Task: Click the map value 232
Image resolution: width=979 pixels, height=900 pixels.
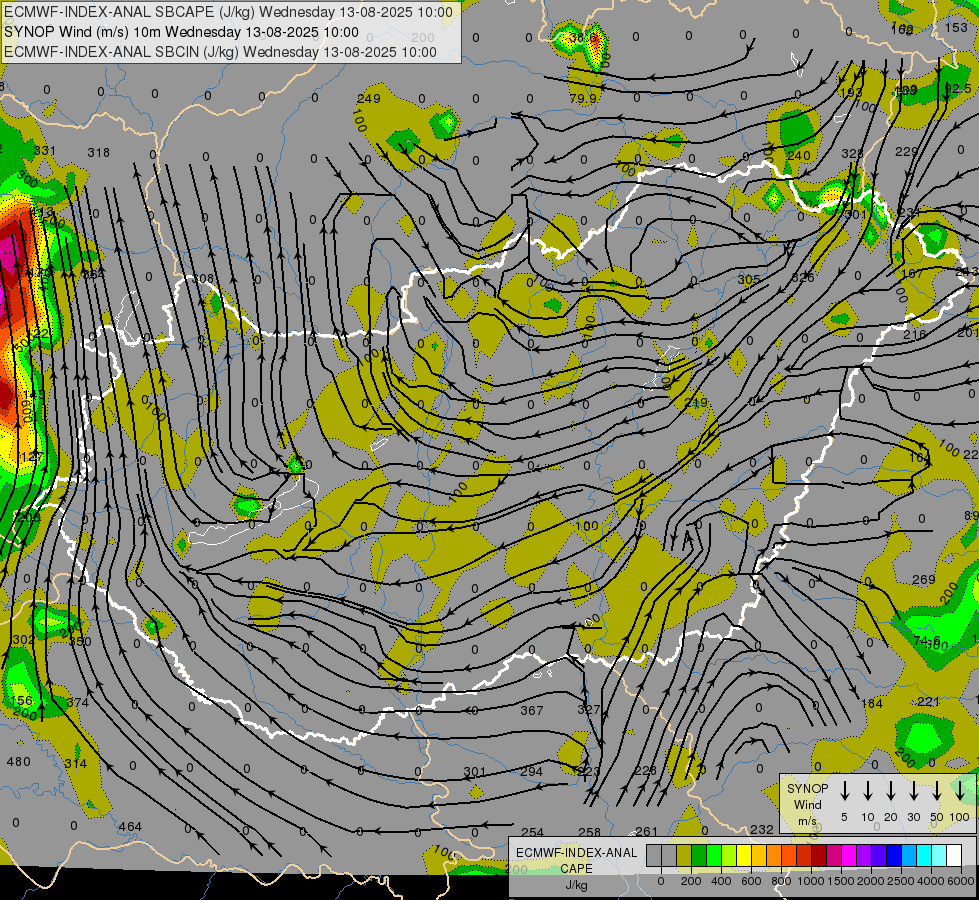Action: (762, 829)
